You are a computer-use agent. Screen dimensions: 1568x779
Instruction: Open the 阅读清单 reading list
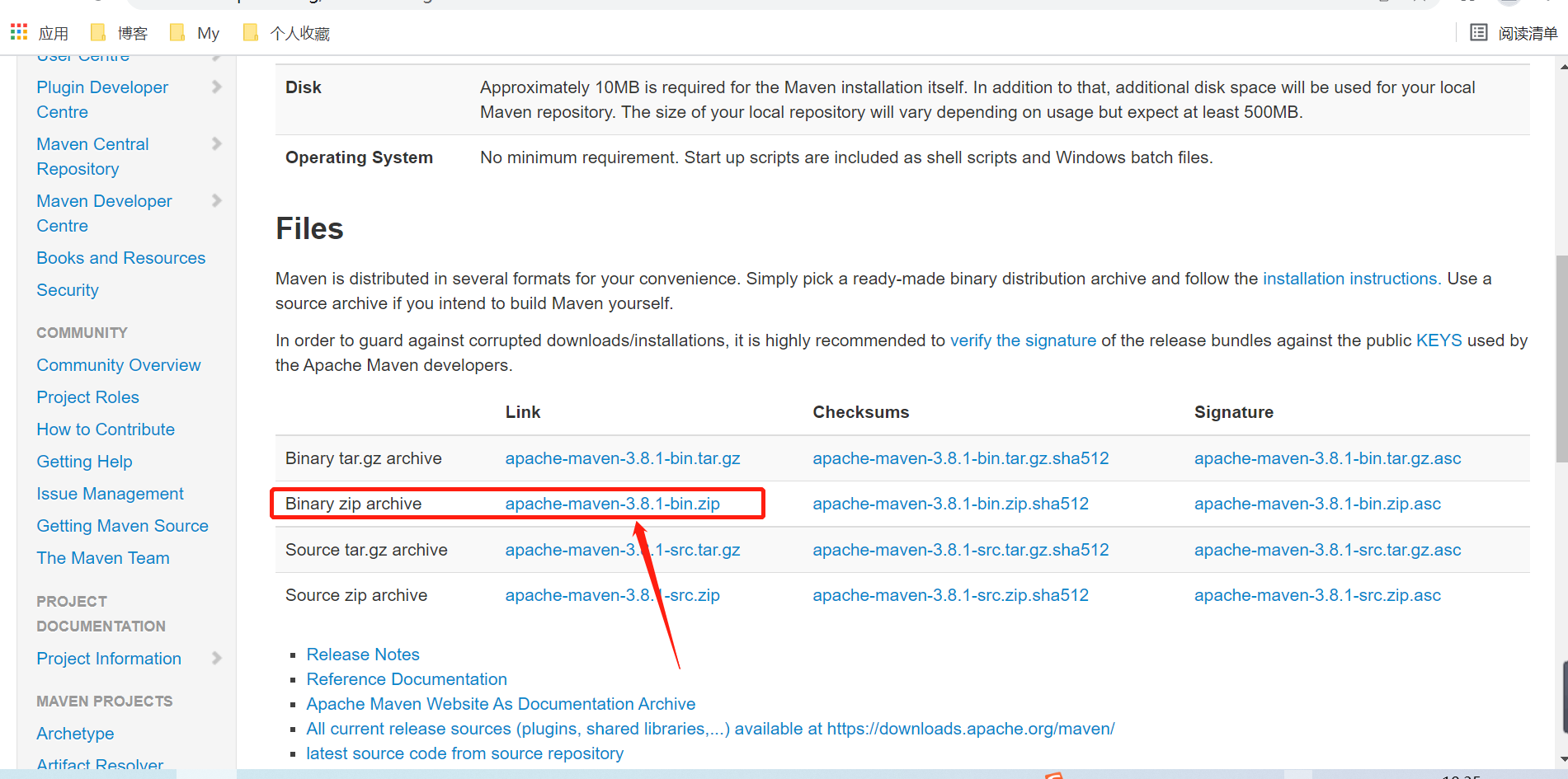(1514, 33)
